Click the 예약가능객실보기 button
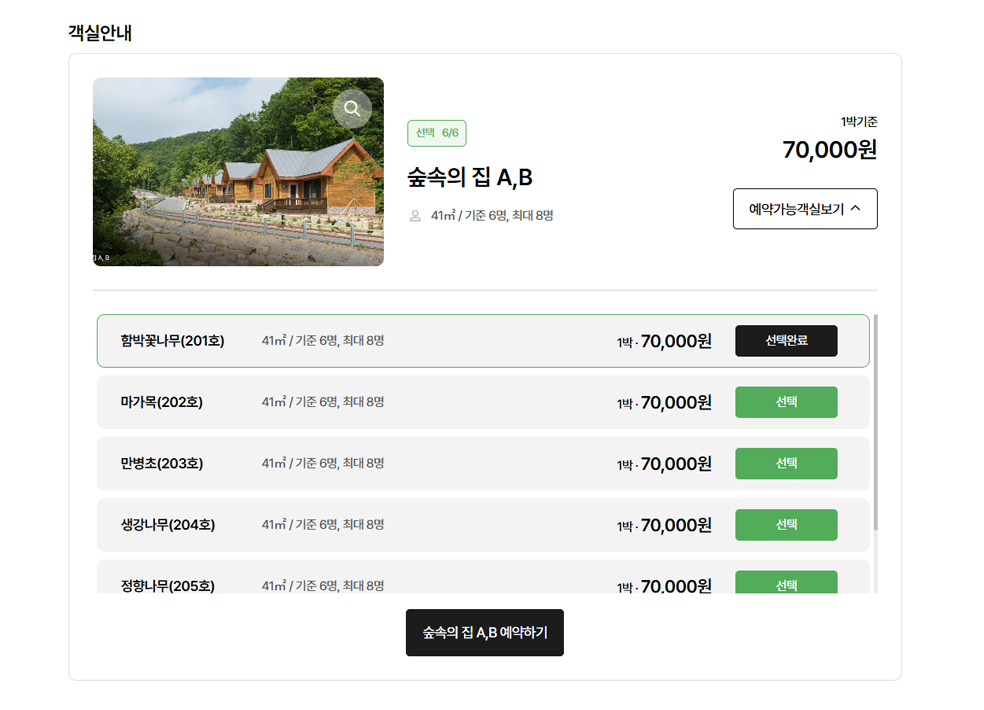The image size is (984, 710). pyautogui.click(x=797, y=209)
